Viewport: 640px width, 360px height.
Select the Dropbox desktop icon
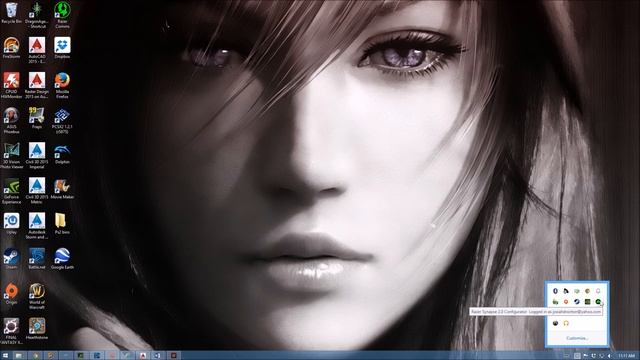pyautogui.click(x=62, y=48)
